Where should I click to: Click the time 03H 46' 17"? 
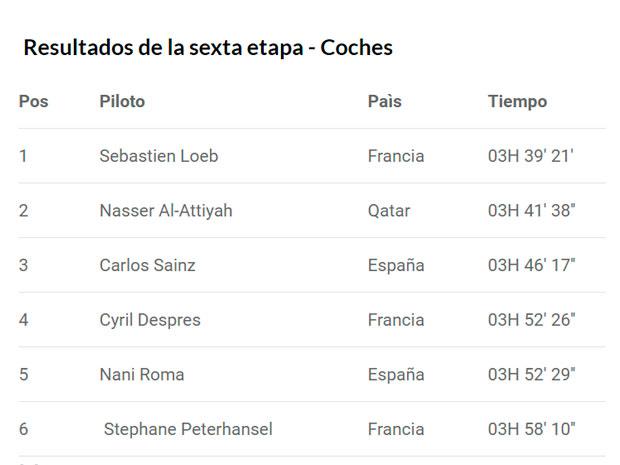point(531,265)
